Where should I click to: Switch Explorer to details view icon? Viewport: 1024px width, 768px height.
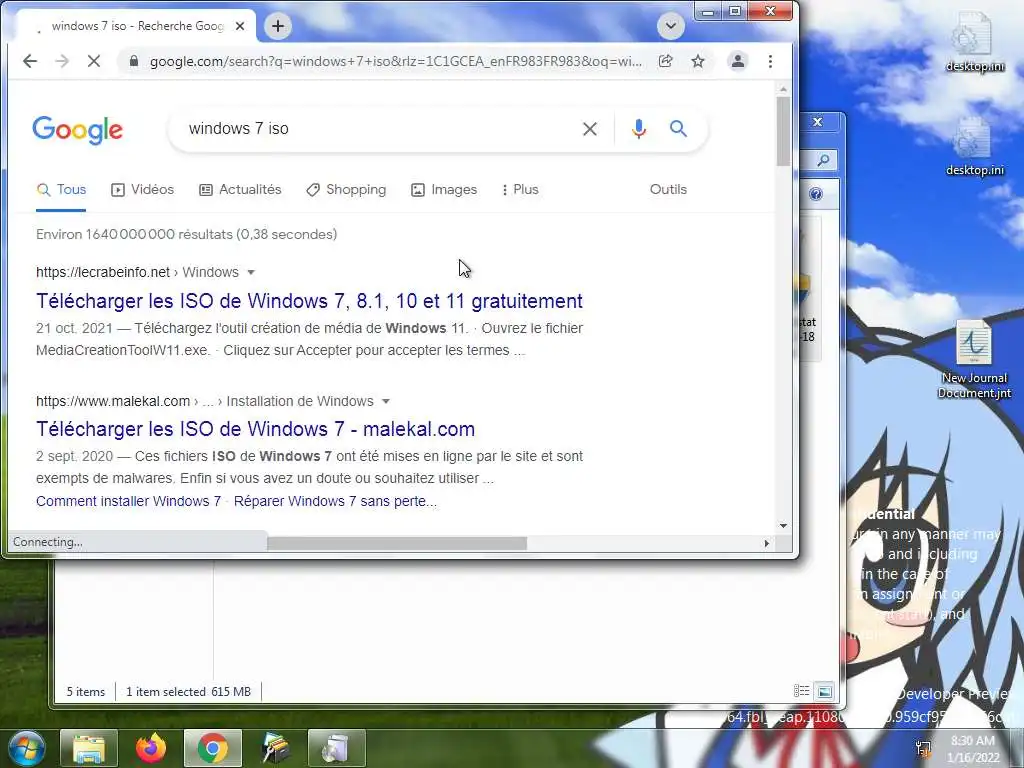(801, 691)
